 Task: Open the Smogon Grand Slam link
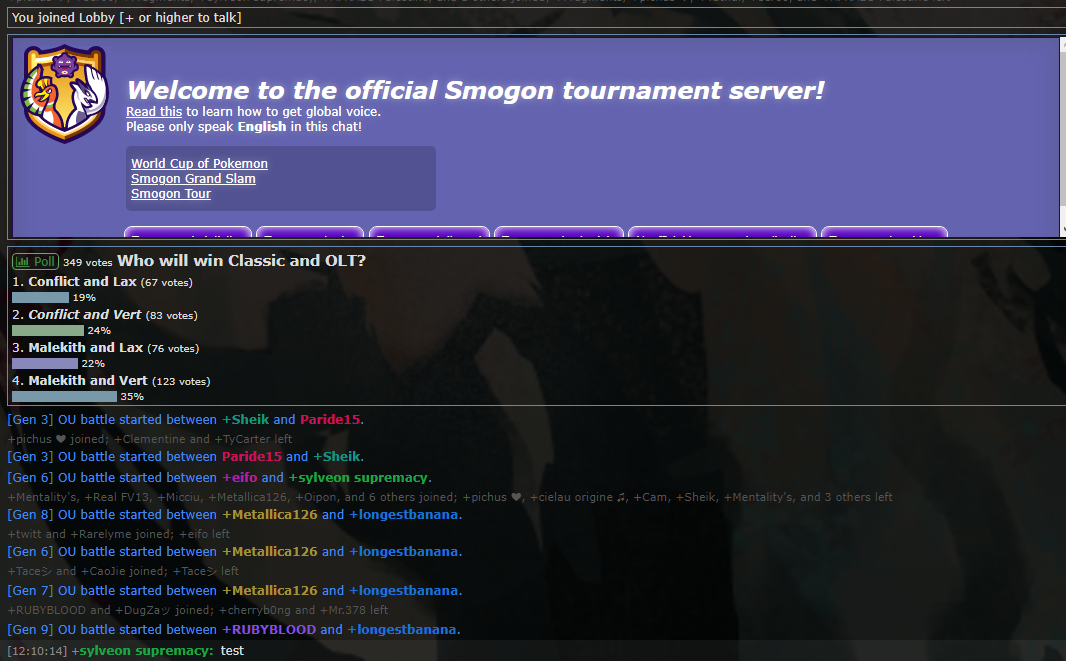click(193, 178)
